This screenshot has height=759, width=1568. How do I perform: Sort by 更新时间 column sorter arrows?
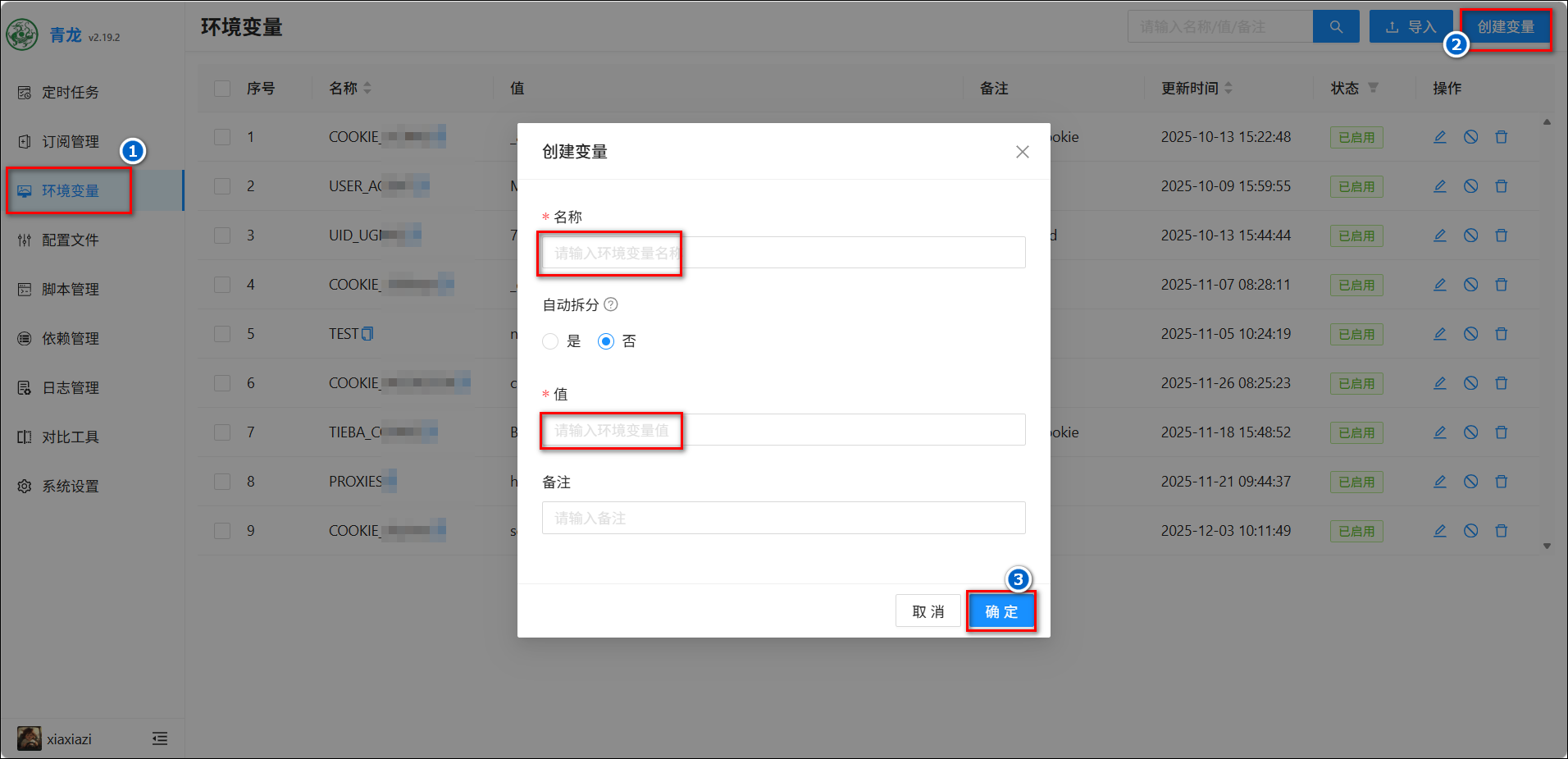click(x=1228, y=88)
